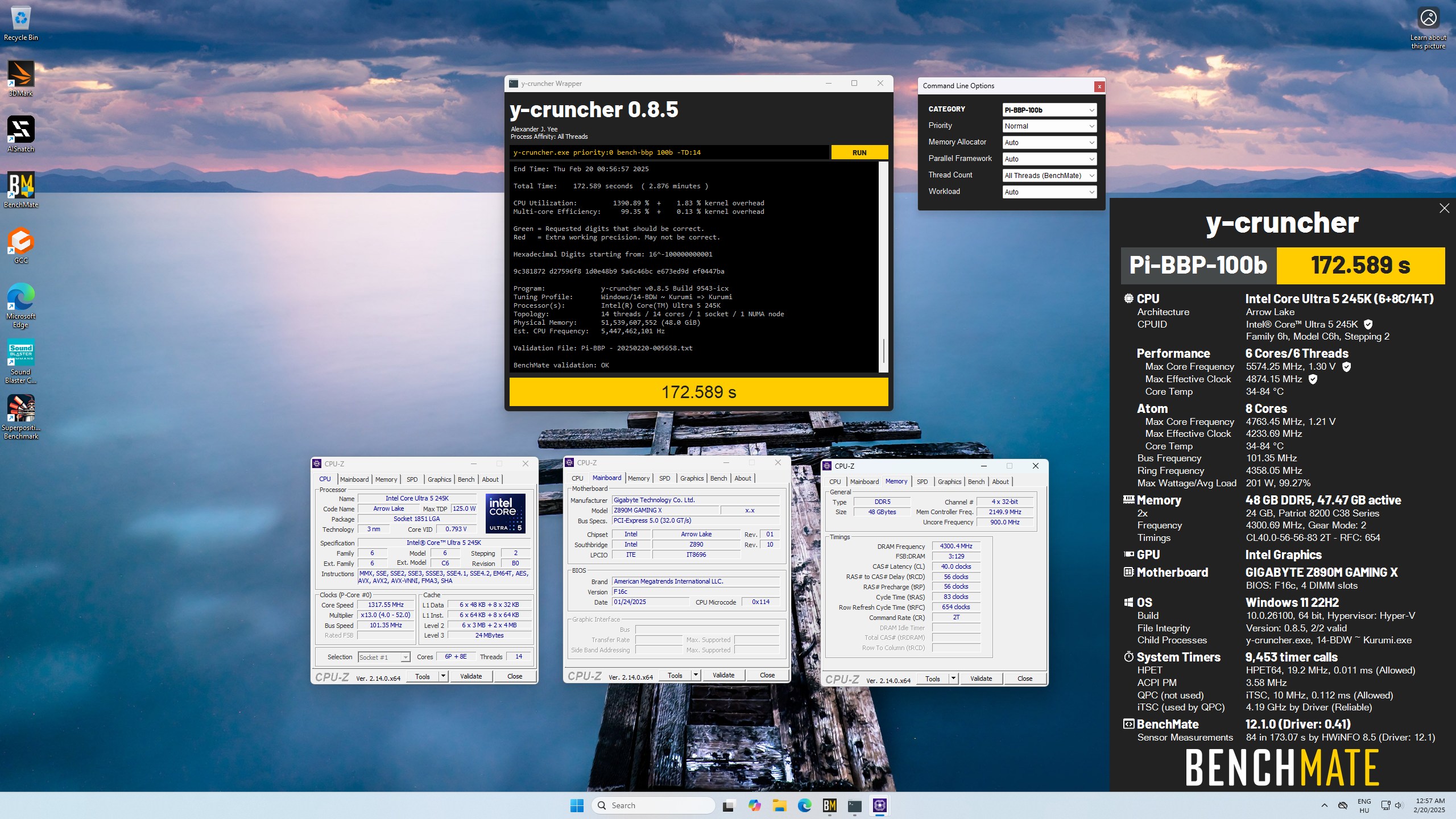Click the 4300.4 MHz DRAM Frequency value
The image size is (1456, 819).
click(x=956, y=546)
